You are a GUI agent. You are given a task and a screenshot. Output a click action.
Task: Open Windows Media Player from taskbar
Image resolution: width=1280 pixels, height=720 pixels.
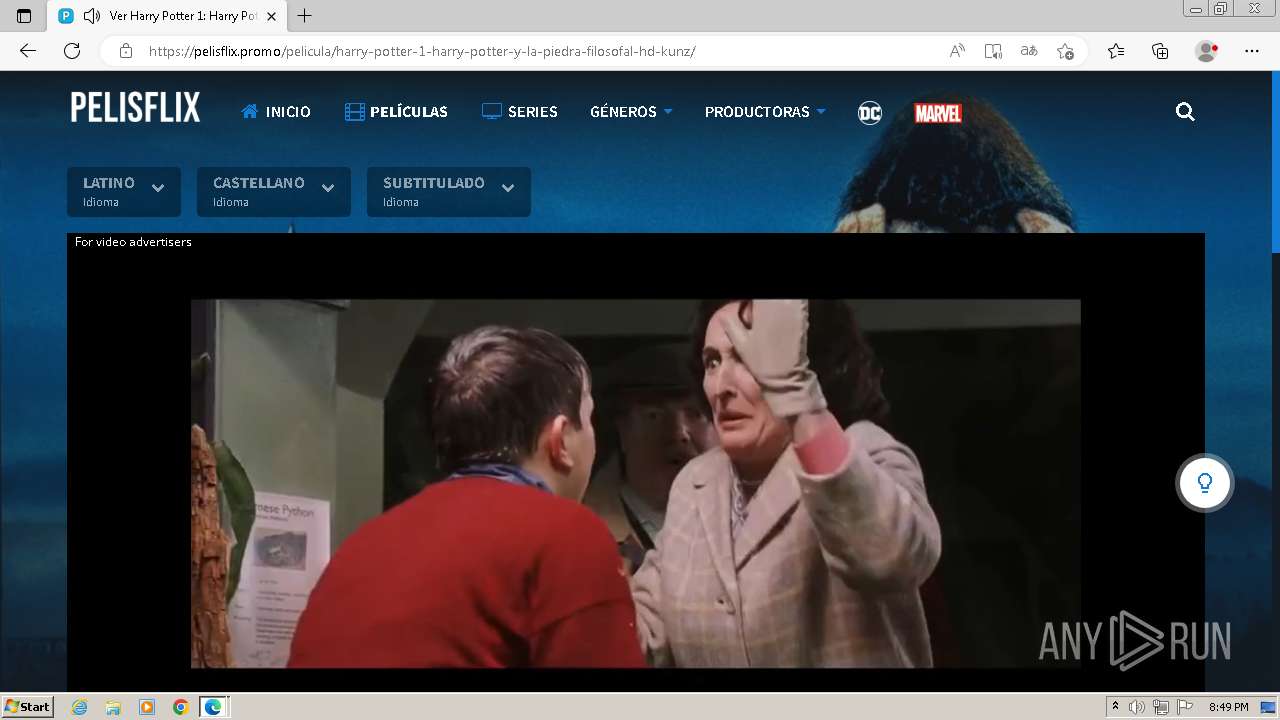click(x=147, y=707)
